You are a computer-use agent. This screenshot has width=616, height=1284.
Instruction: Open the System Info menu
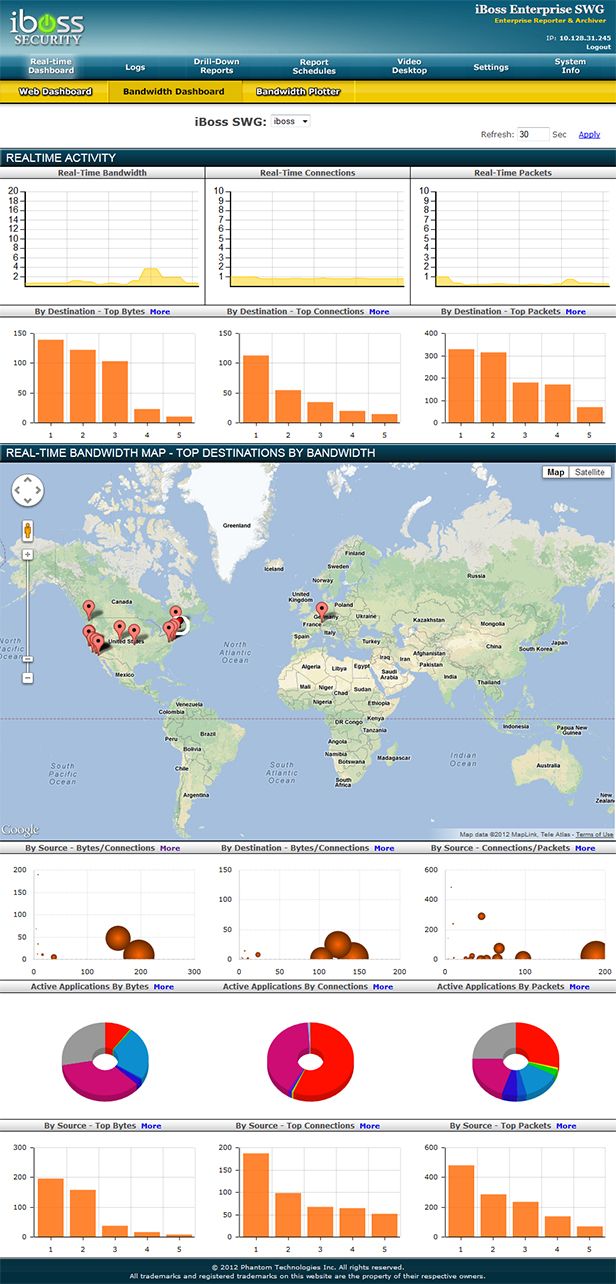571,67
